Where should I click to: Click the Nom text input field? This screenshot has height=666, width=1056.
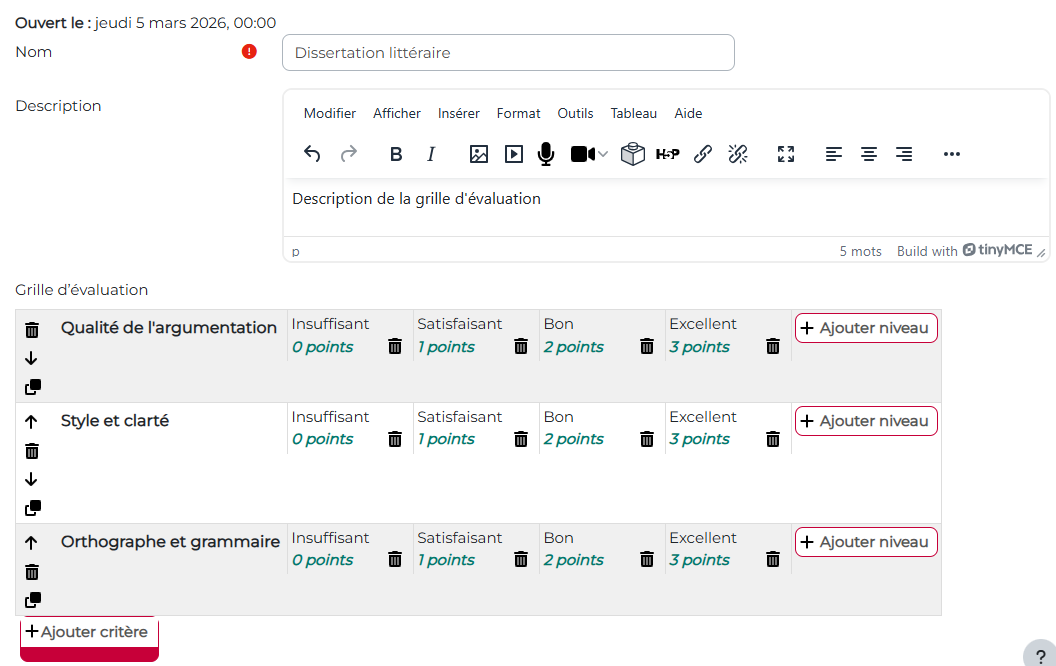508,53
